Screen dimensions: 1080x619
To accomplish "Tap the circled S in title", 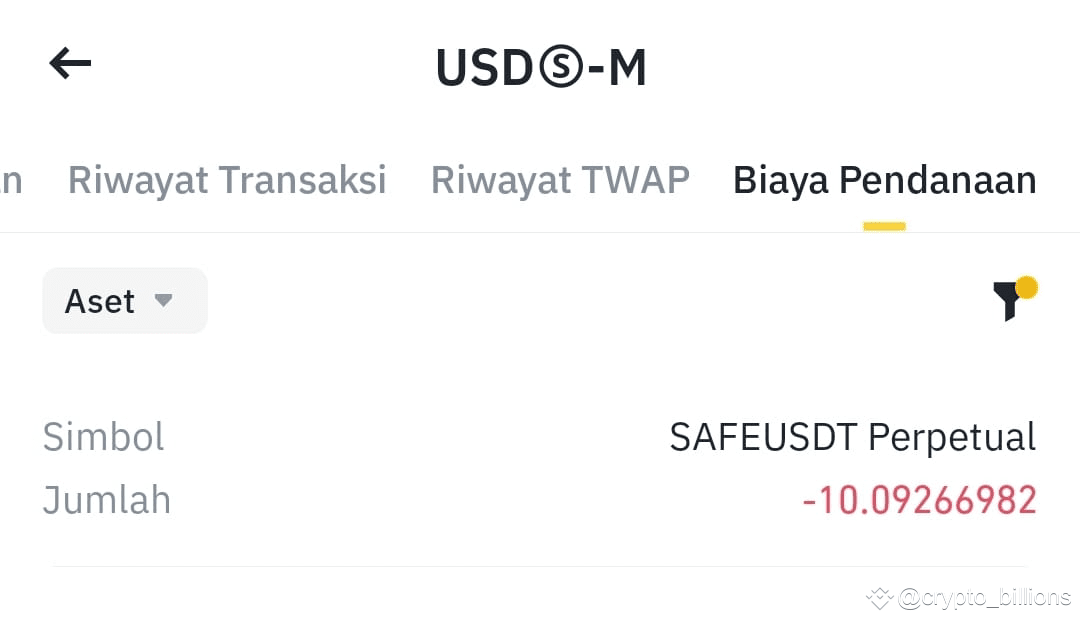I will (561, 67).
